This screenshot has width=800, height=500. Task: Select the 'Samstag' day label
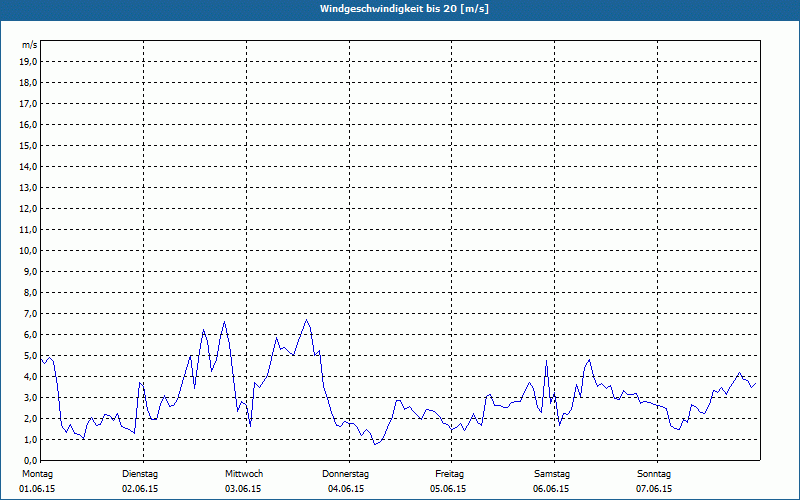tap(552, 474)
